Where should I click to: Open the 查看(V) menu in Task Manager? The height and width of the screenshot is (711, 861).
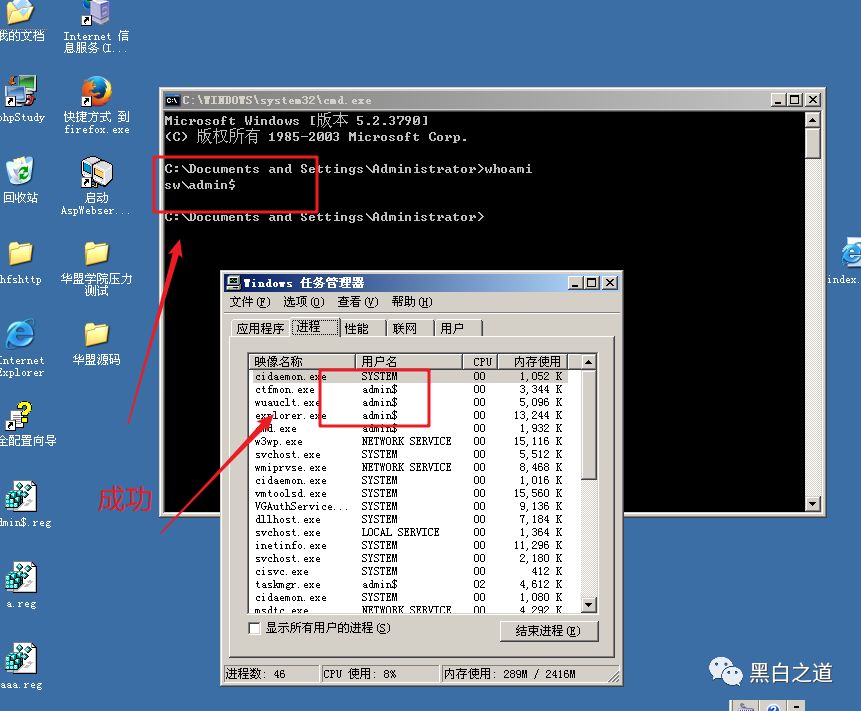357,302
